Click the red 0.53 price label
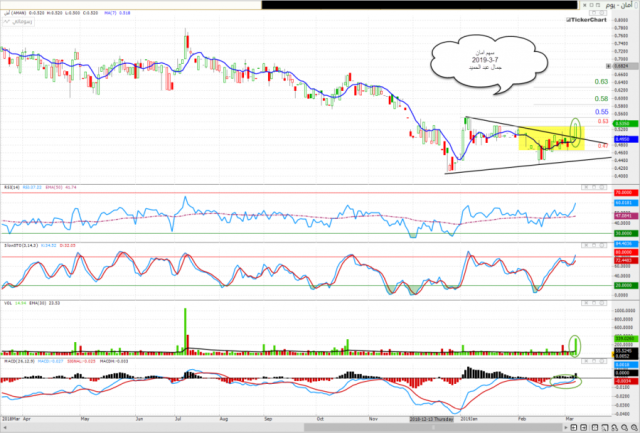This screenshot has width=640, height=433. (603, 121)
